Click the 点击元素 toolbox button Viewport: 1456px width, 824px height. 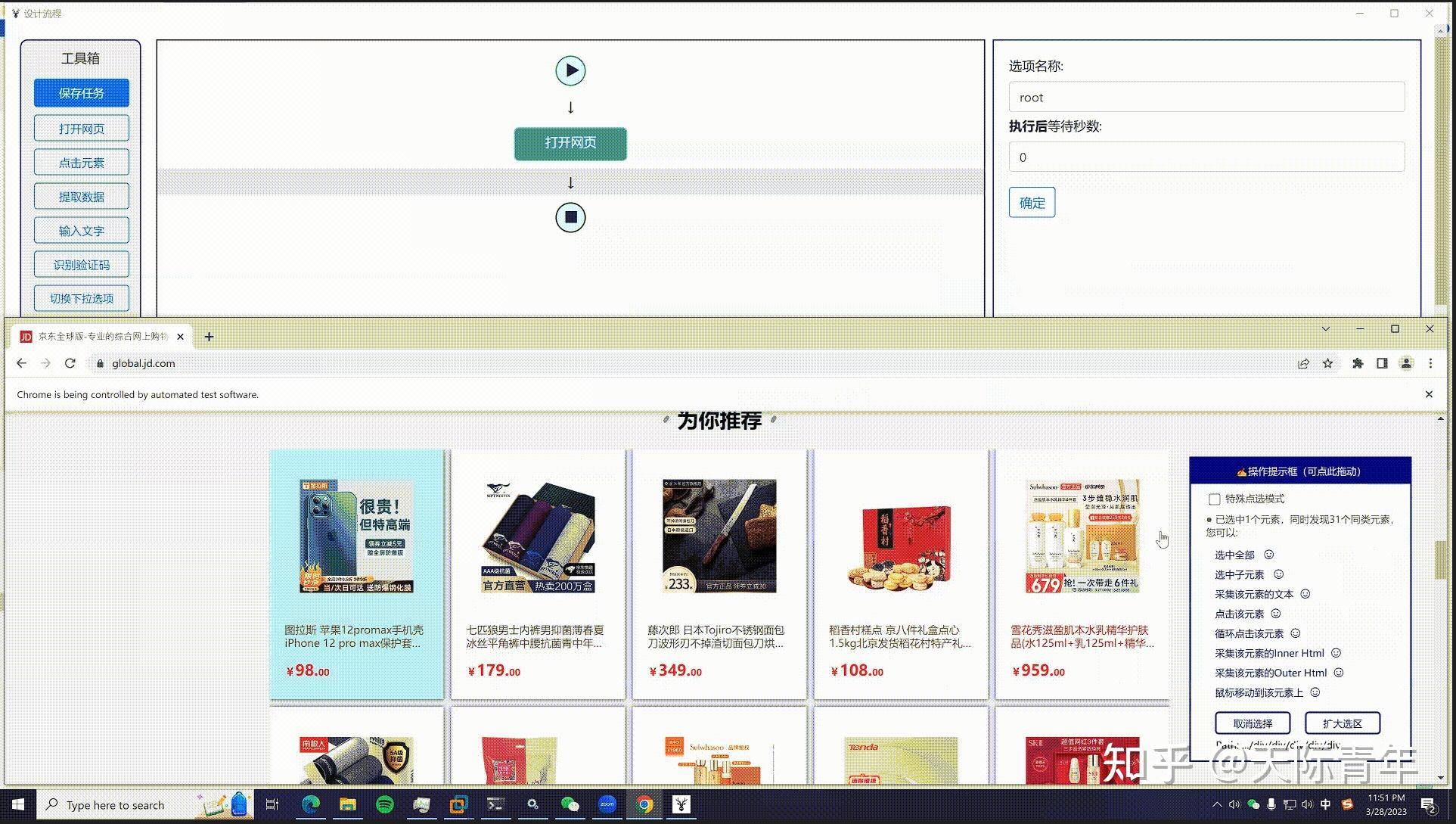pyautogui.click(x=82, y=163)
